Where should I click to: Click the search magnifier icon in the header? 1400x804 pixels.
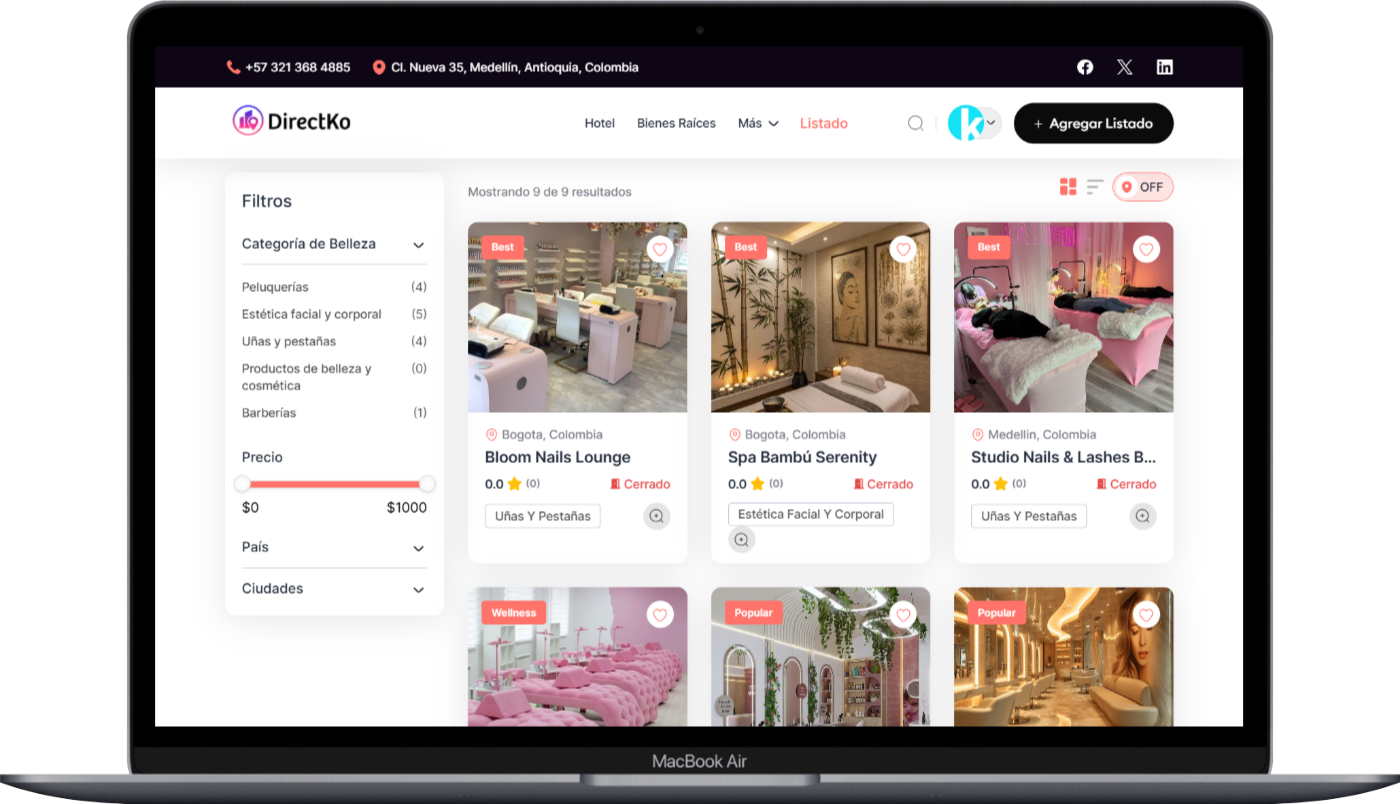tap(915, 123)
